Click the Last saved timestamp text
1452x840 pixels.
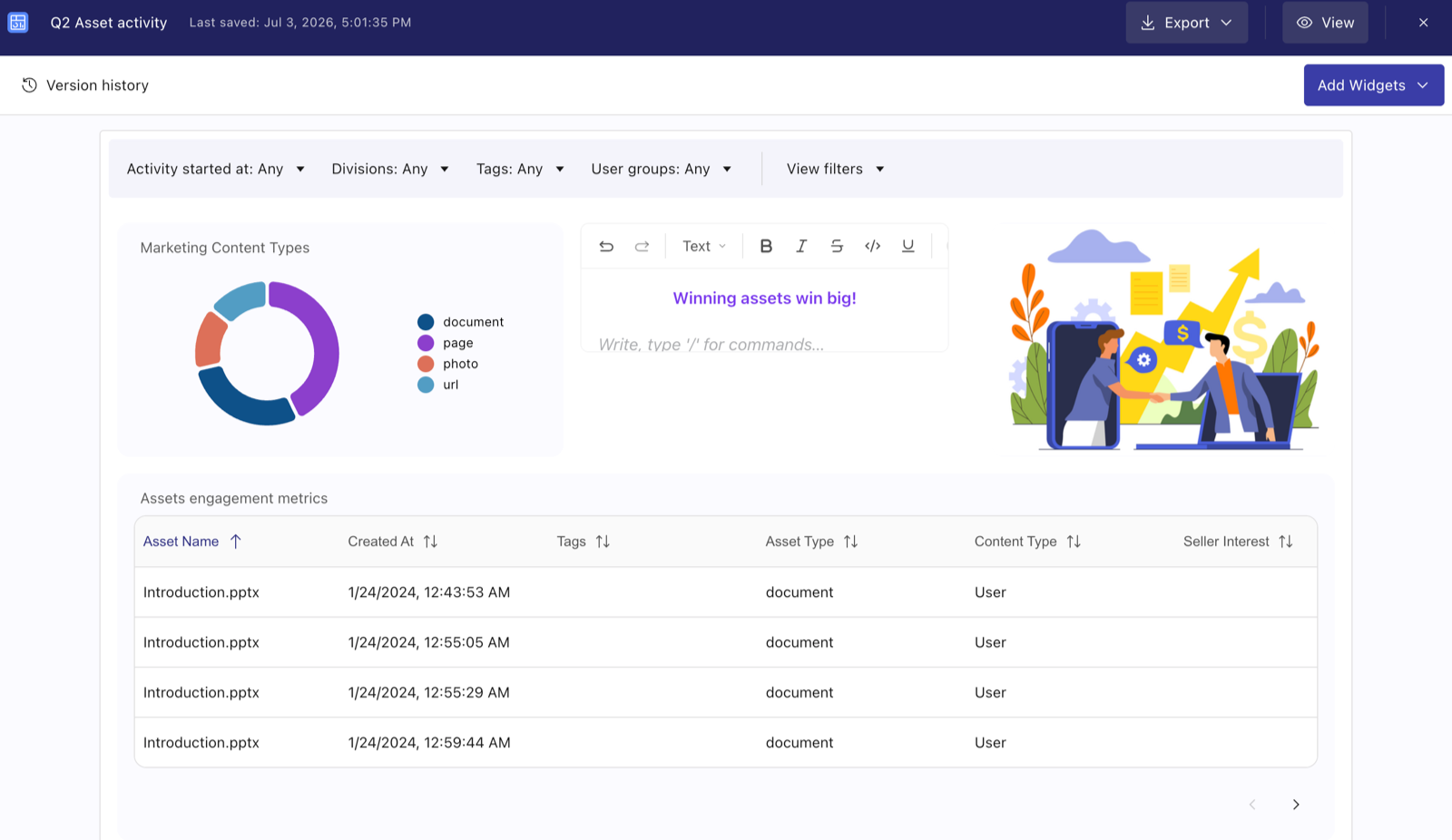(300, 23)
